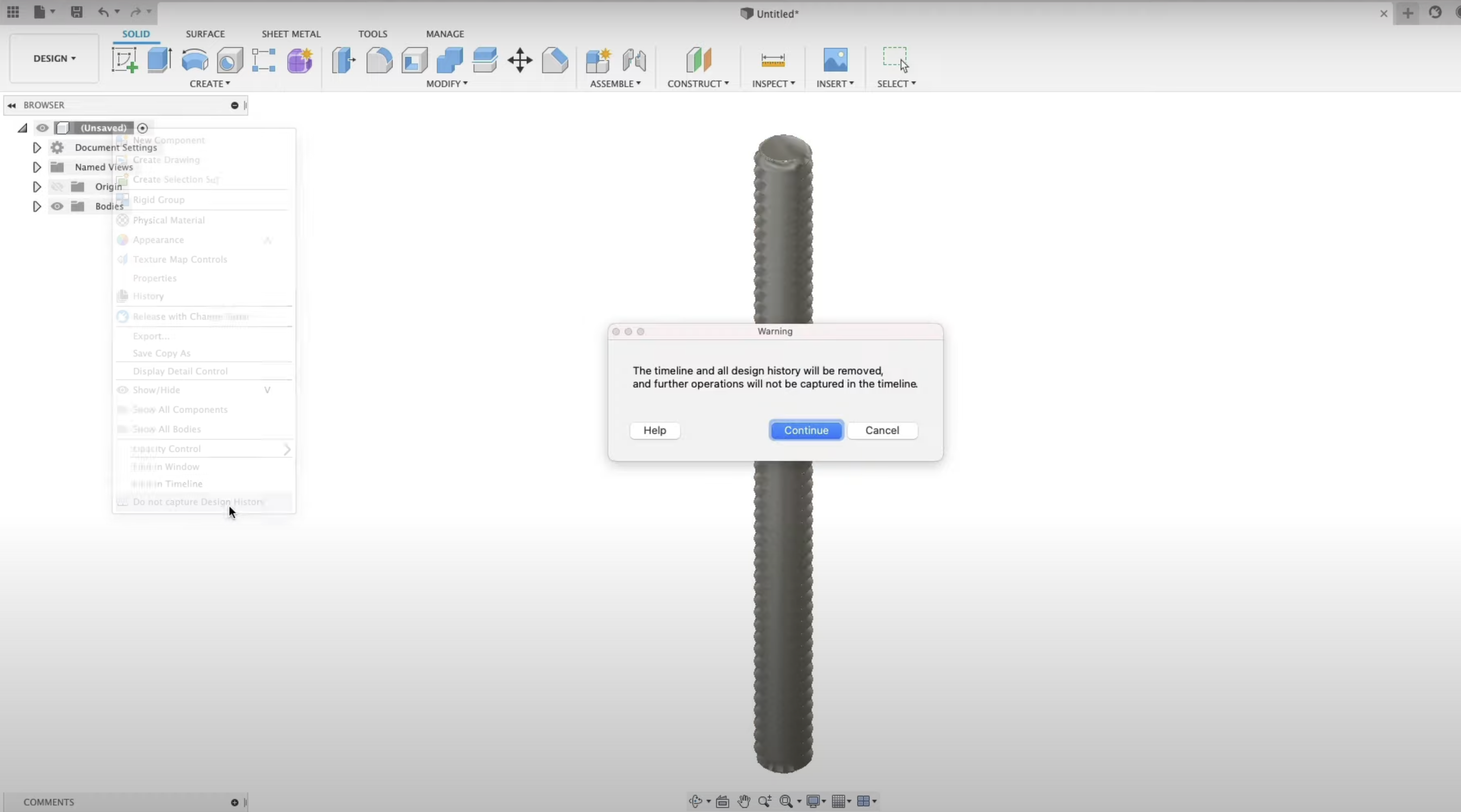Expand the Document Settings node
The width and height of the screenshot is (1461, 812).
(37, 147)
